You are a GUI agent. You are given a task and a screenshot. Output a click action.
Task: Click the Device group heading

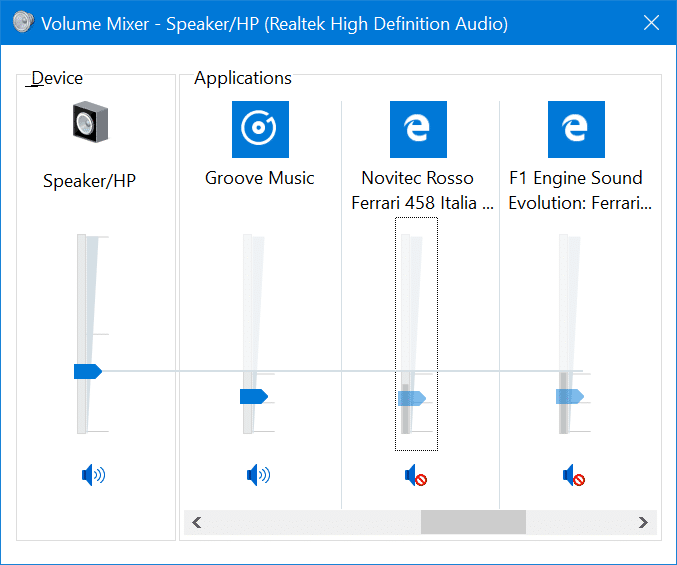[57, 78]
